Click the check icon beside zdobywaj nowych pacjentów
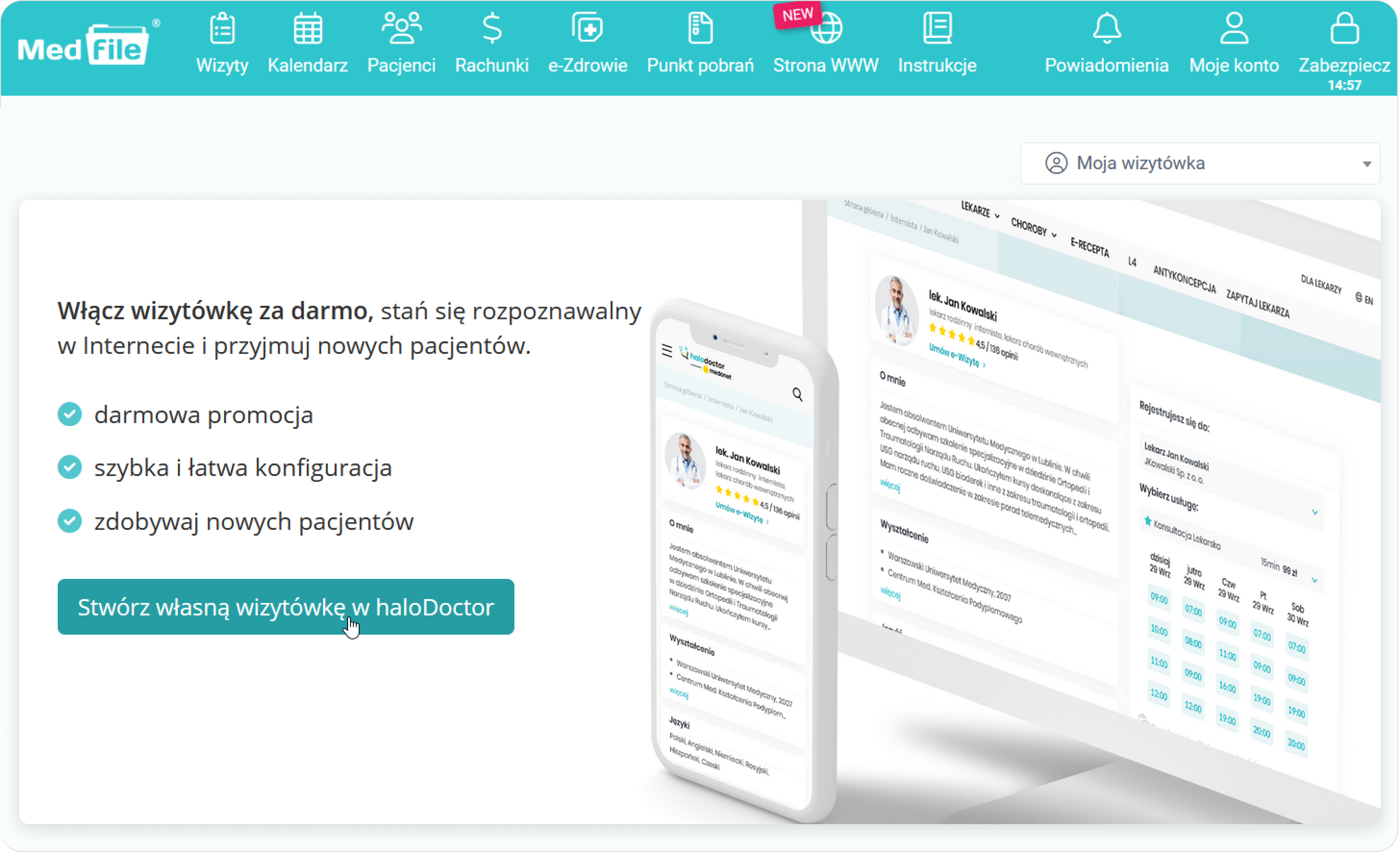Image resolution: width=1400 pixels, height=852 pixels. [x=70, y=521]
